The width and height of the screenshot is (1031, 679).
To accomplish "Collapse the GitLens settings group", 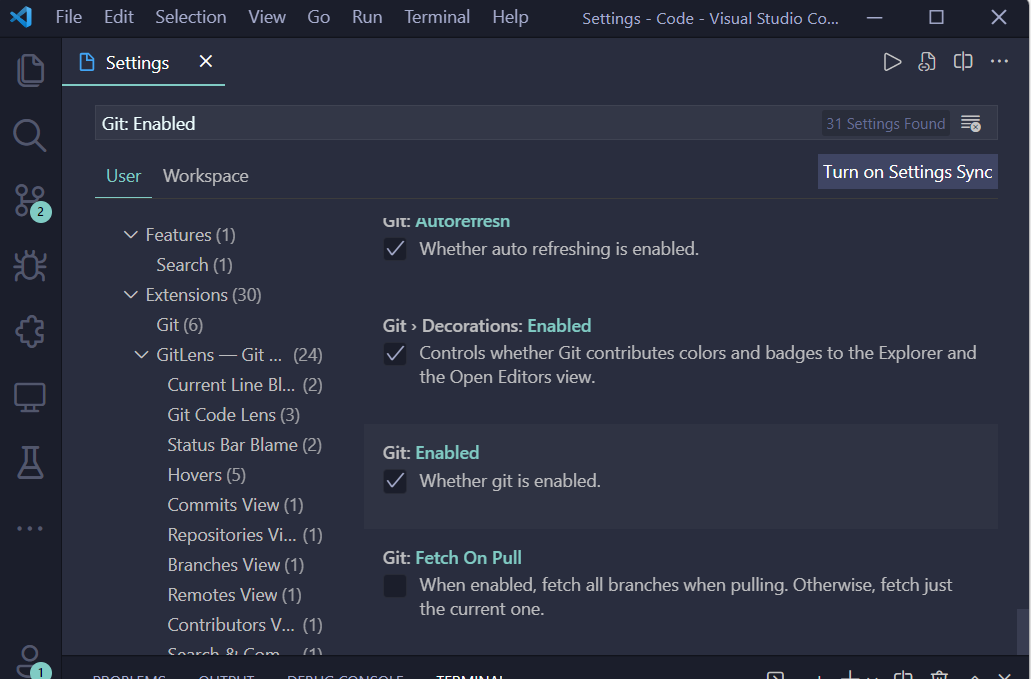I will (142, 355).
